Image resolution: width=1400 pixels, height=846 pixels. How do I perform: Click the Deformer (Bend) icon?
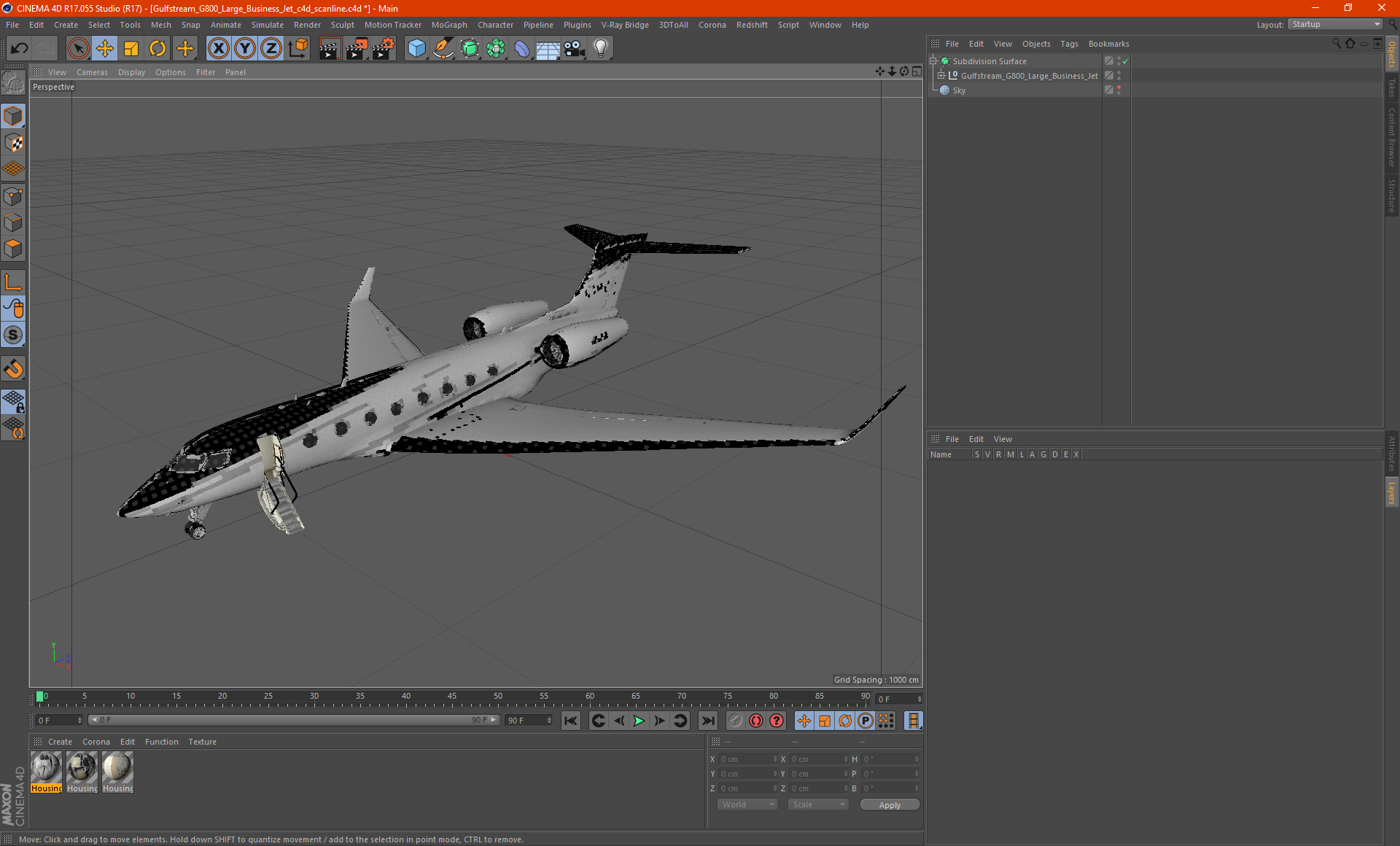point(522,49)
